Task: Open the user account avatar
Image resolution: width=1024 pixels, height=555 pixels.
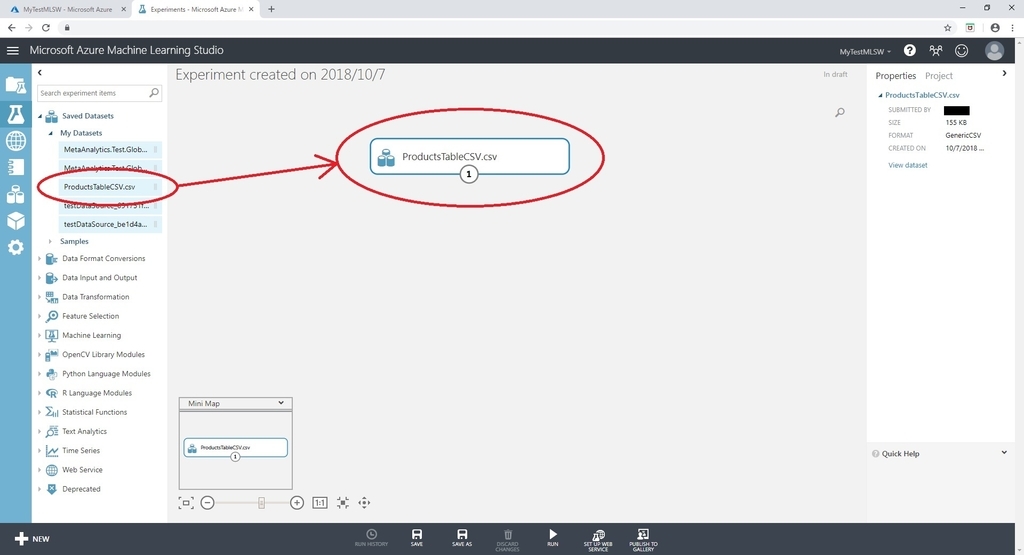Action: tap(994, 50)
